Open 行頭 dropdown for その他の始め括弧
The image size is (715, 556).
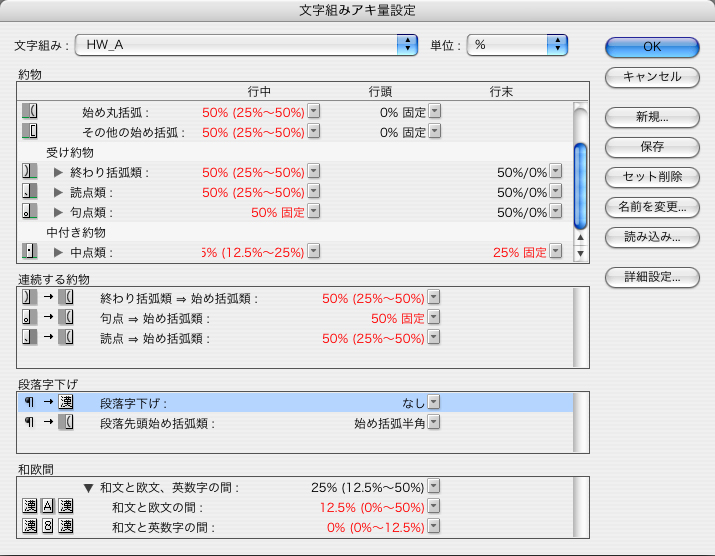[435, 131]
